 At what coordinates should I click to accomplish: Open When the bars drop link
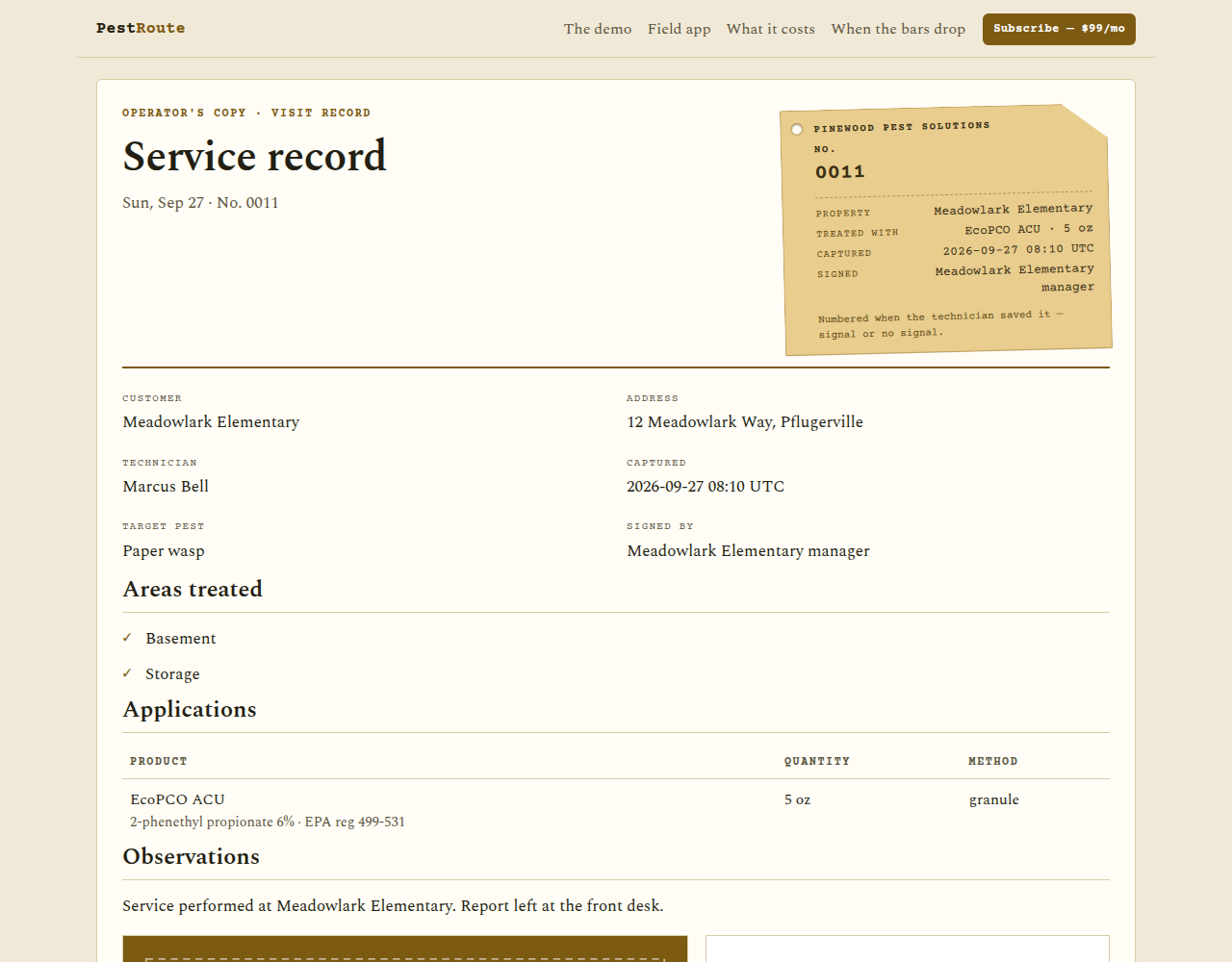tap(898, 29)
